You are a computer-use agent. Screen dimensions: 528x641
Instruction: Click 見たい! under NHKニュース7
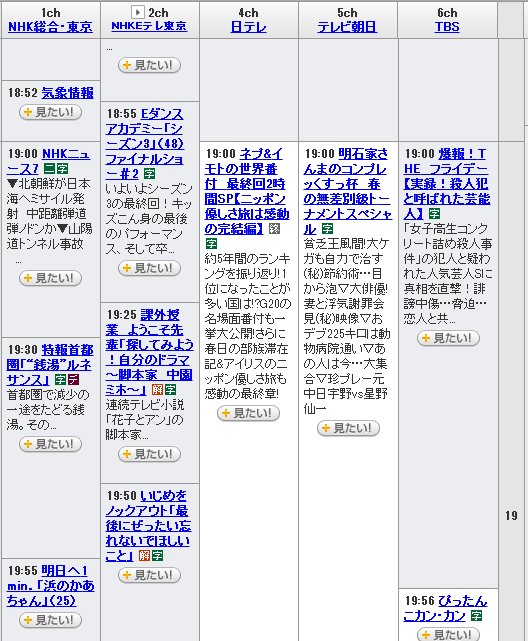click(x=50, y=278)
